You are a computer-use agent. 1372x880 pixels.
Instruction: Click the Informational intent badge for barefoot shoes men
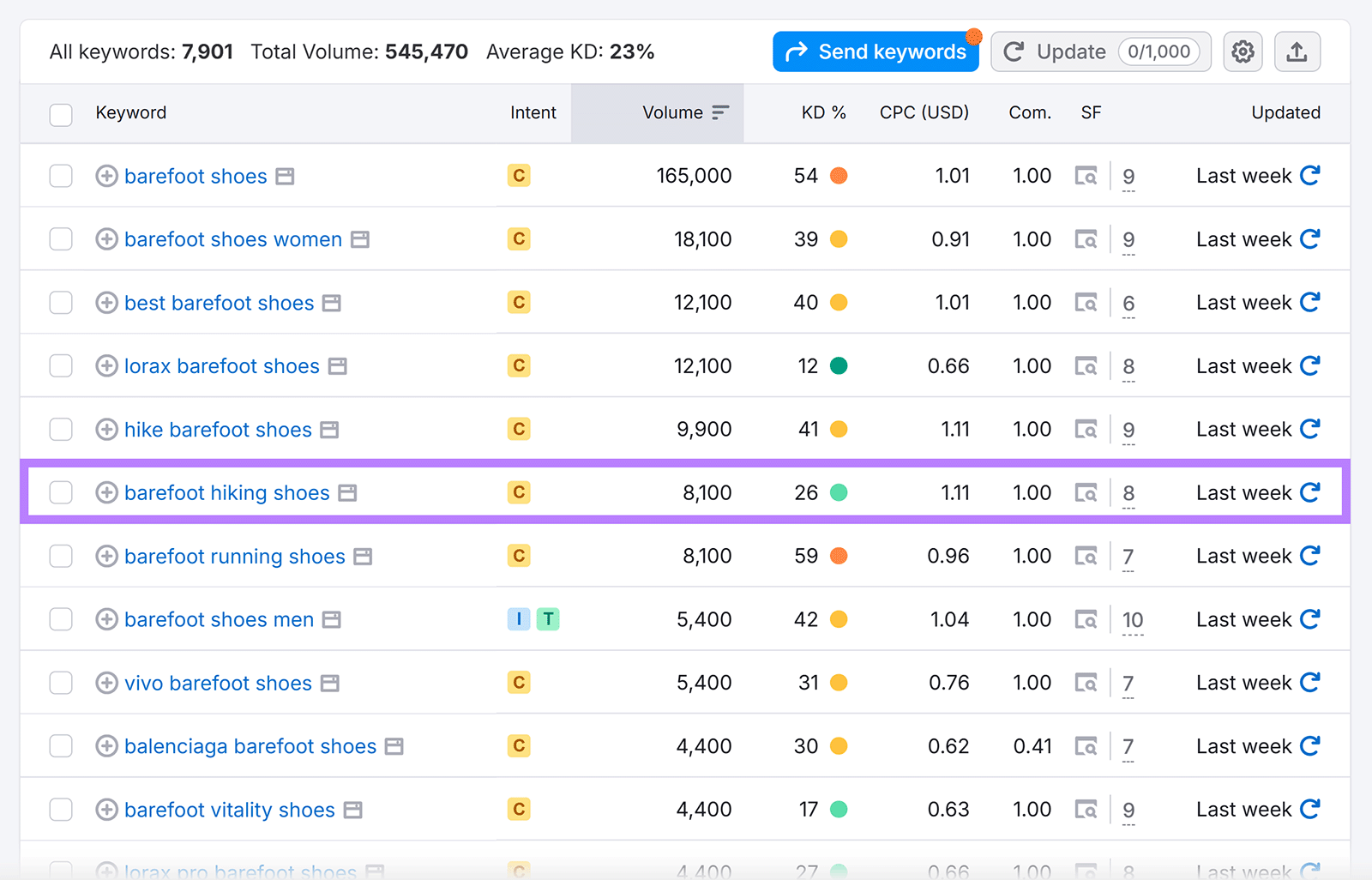click(518, 618)
